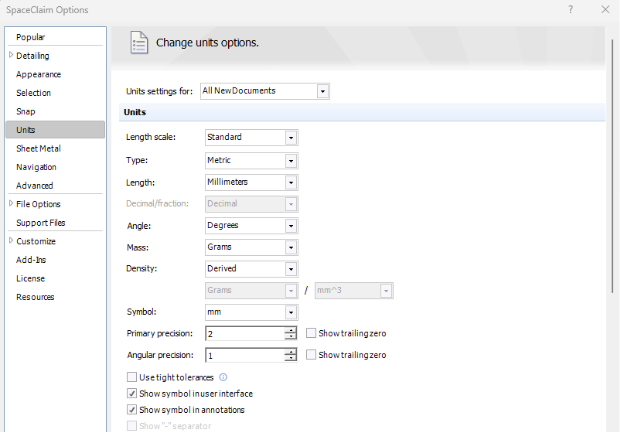The height and width of the screenshot is (432, 620).
Task: Click into the Primary precision field
Action: tap(244, 333)
